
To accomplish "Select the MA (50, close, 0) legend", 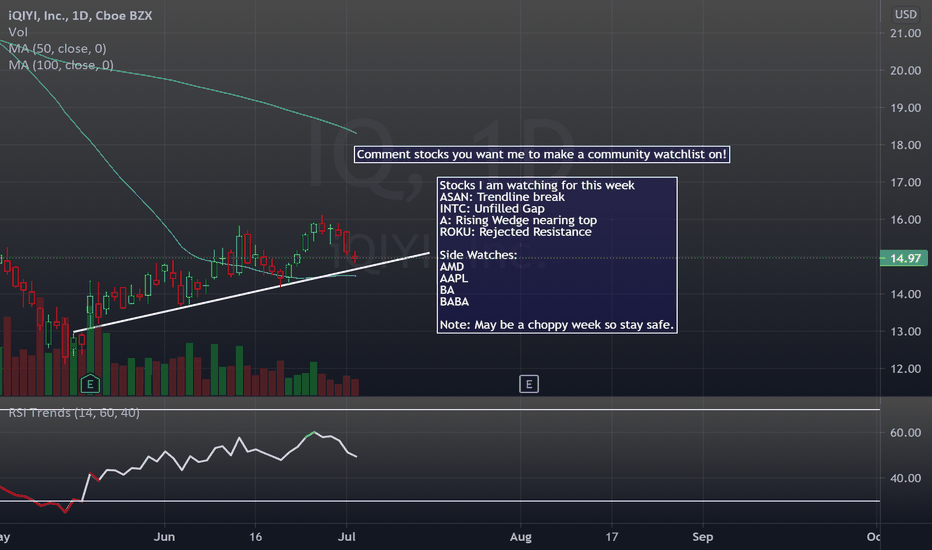I will pyautogui.click(x=57, y=49).
